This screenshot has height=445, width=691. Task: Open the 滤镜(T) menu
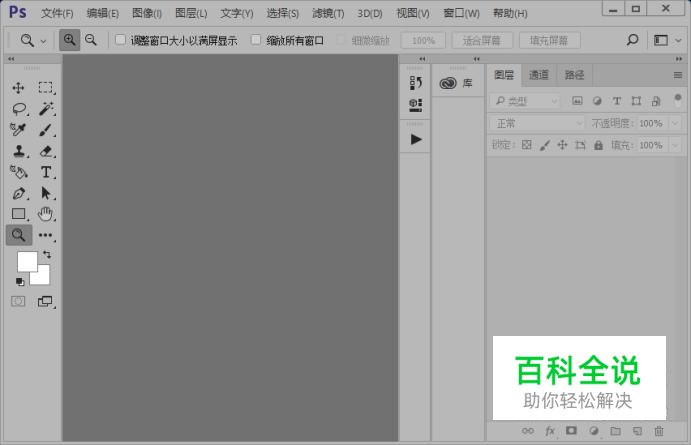(x=328, y=13)
